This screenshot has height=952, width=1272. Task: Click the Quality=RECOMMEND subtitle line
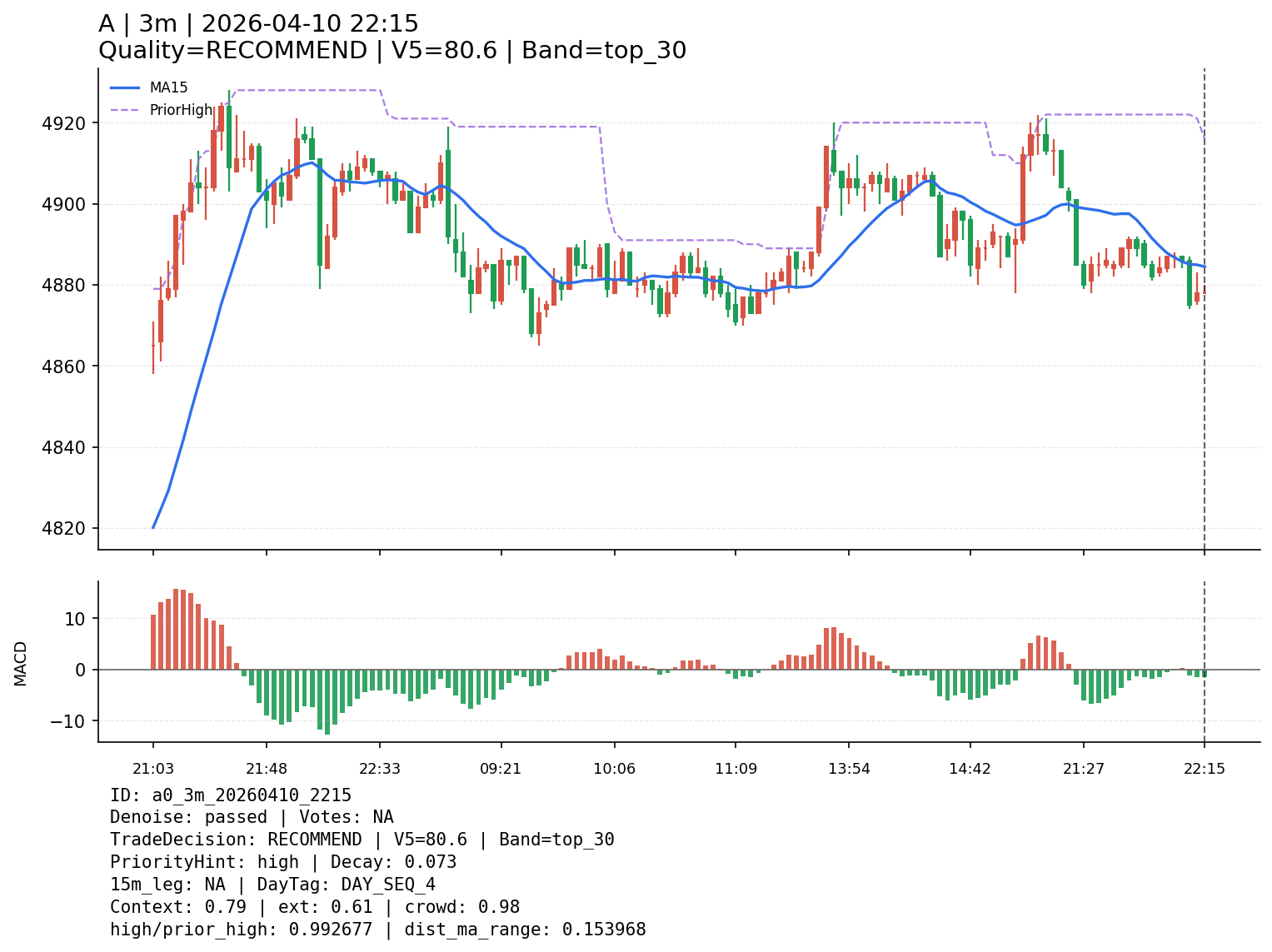point(392,51)
